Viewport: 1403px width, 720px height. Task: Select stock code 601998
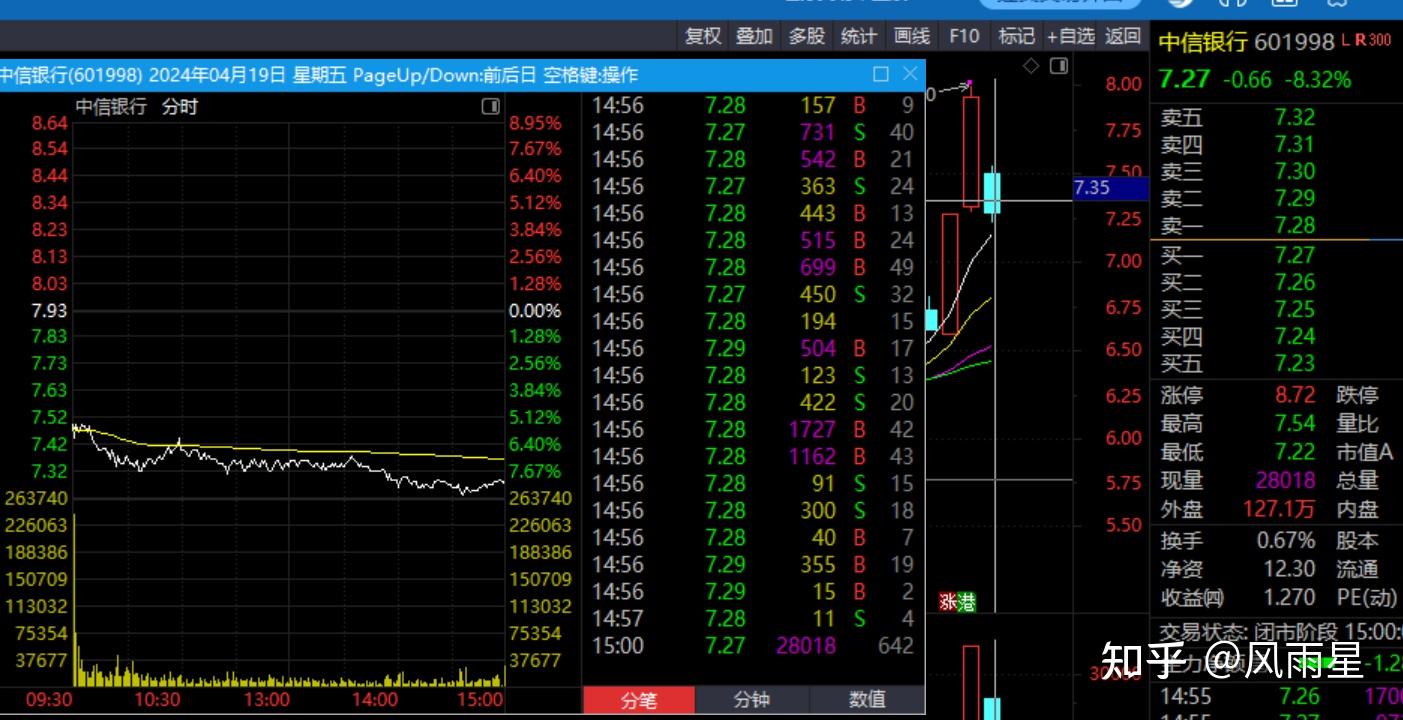(1294, 42)
